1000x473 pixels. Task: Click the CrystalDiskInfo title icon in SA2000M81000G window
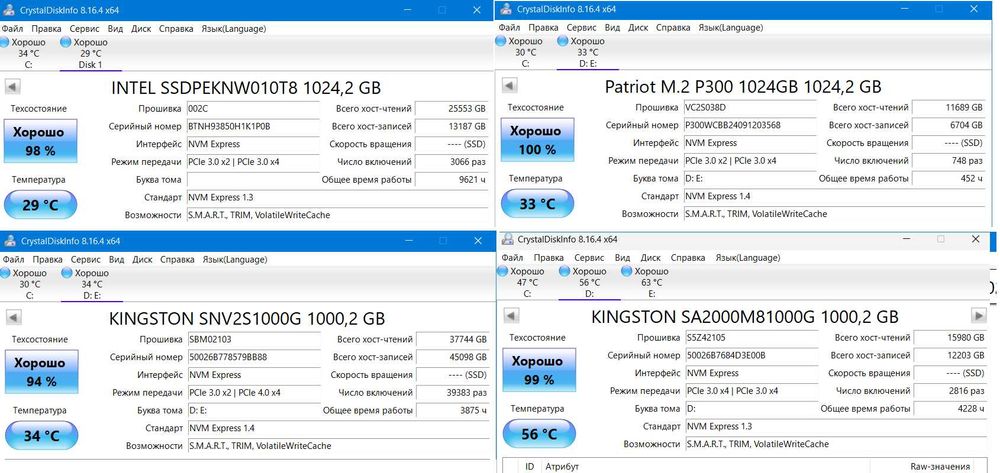pyautogui.click(x=508, y=239)
